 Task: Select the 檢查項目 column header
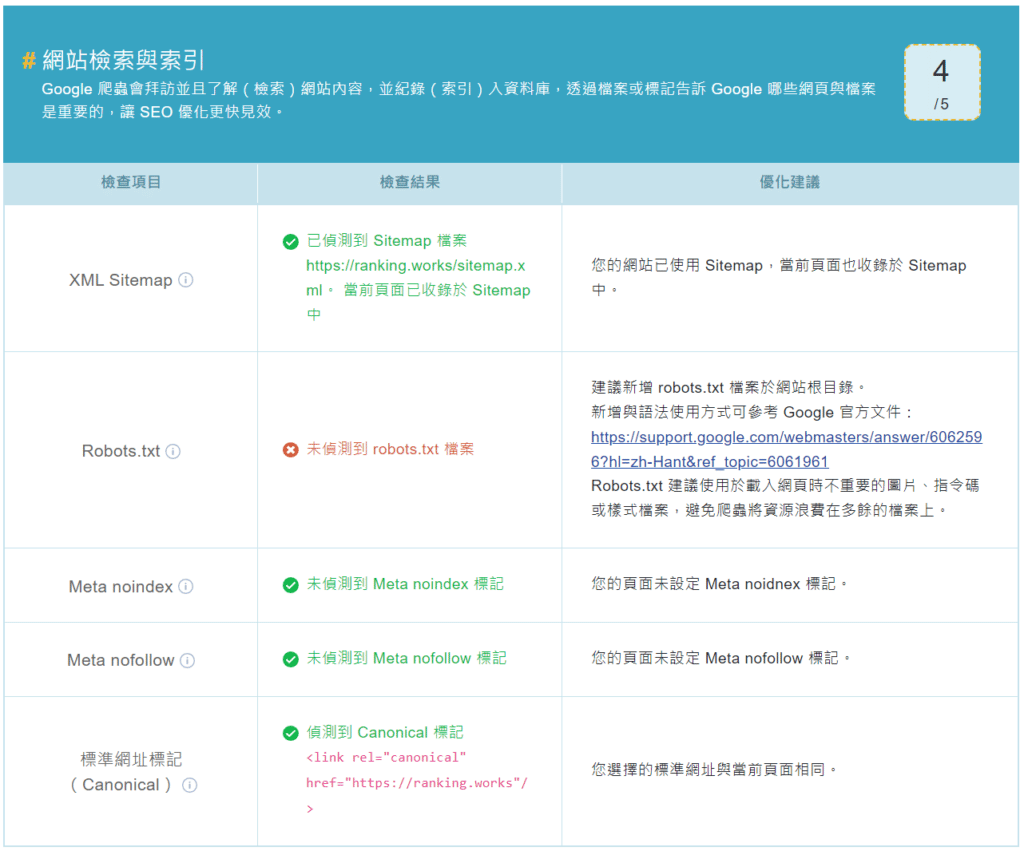coord(131,182)
